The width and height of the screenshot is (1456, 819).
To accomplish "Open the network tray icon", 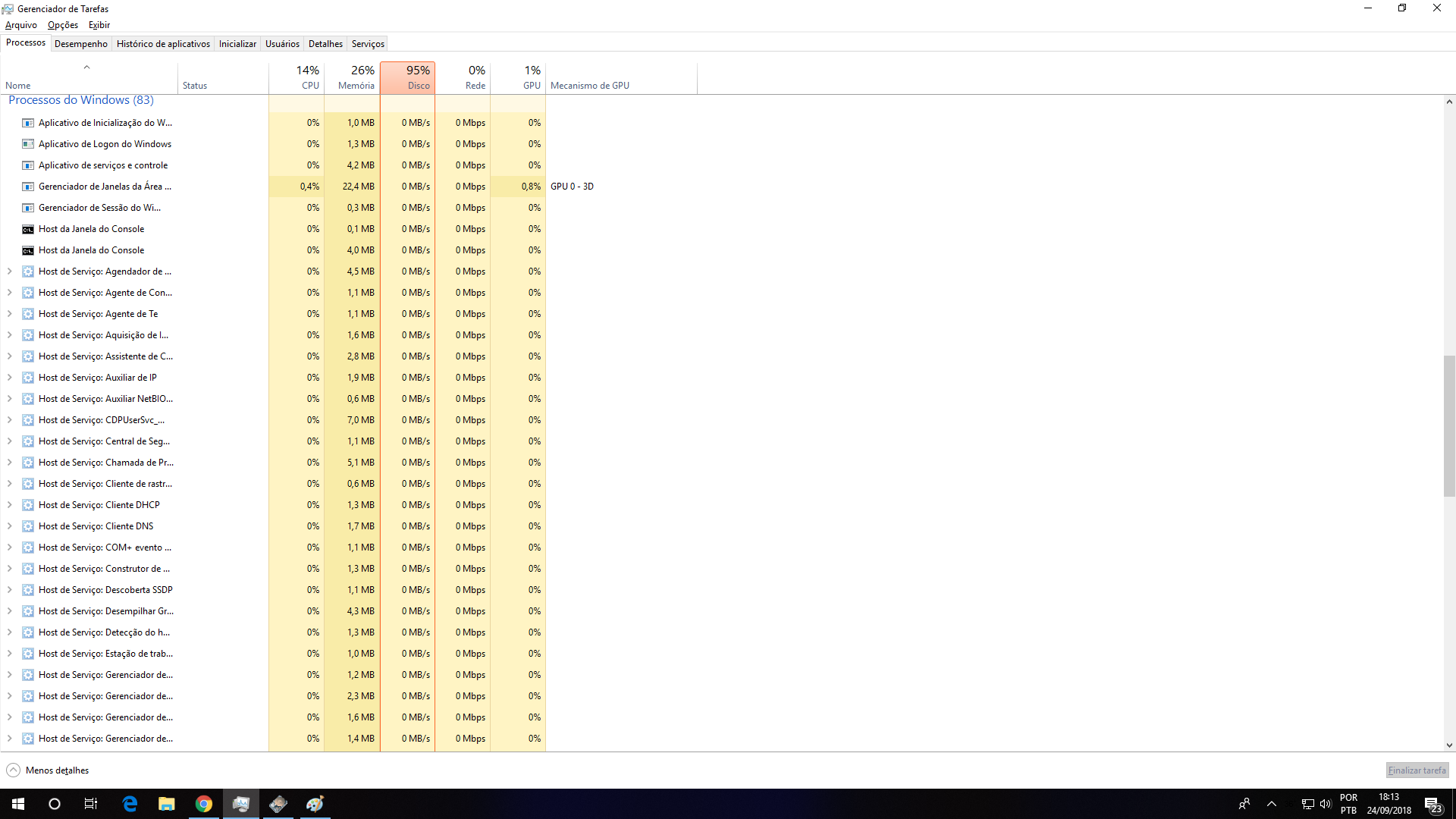I will pyautogui.click(x=1307, y=804).
